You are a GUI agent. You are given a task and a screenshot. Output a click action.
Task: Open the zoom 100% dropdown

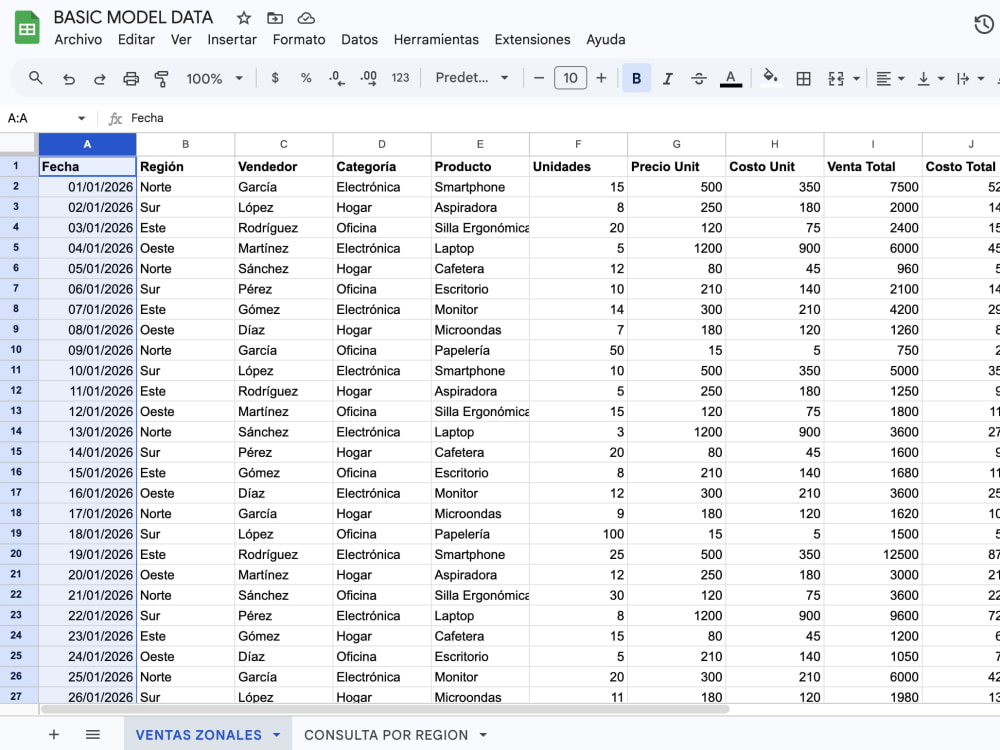tap(214, 78)
